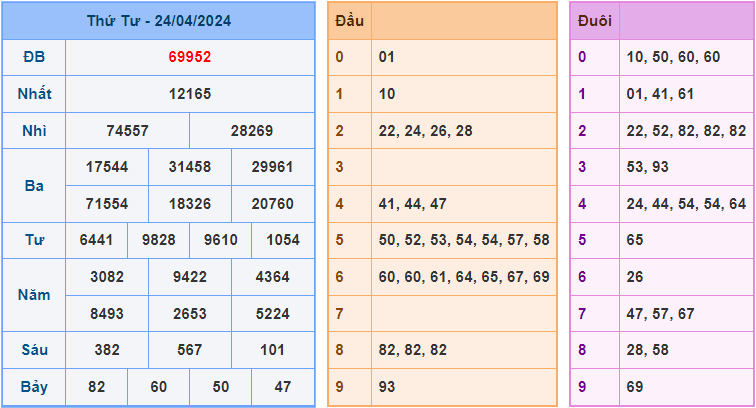Click value "93" in Đầu row 9
Screen dimensions: 756x408
(387, 387)
